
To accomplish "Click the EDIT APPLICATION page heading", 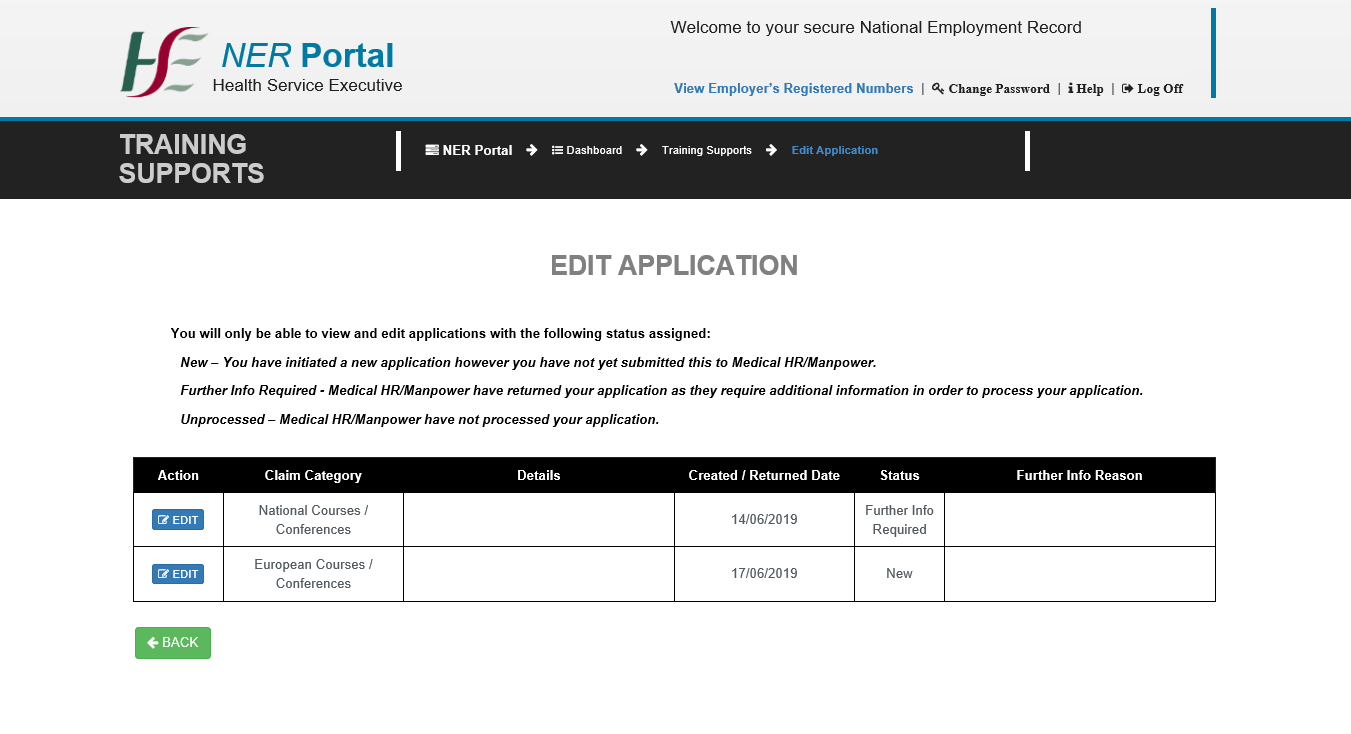I will [x=675, y=265].
